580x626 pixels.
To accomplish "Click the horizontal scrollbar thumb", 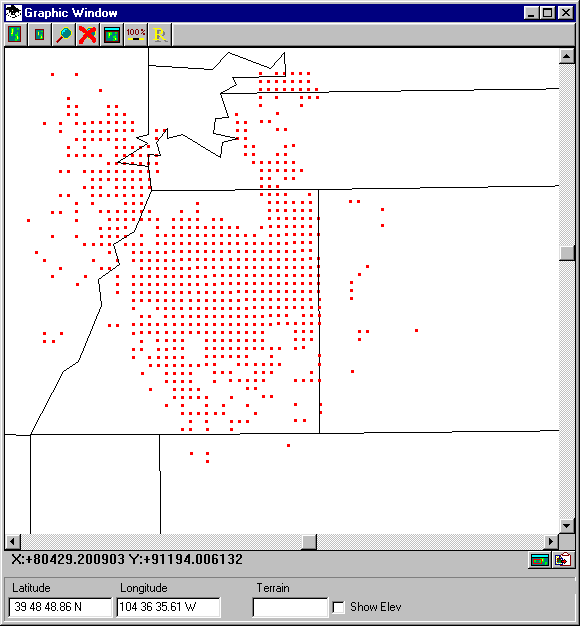I will coord(309,542).
